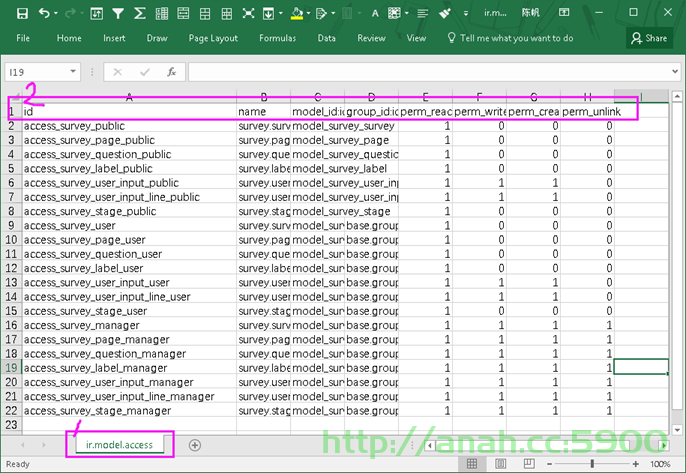Expand the formula bar chevron
This screenshot has width=686, height=473.
(x=675, y=71)
